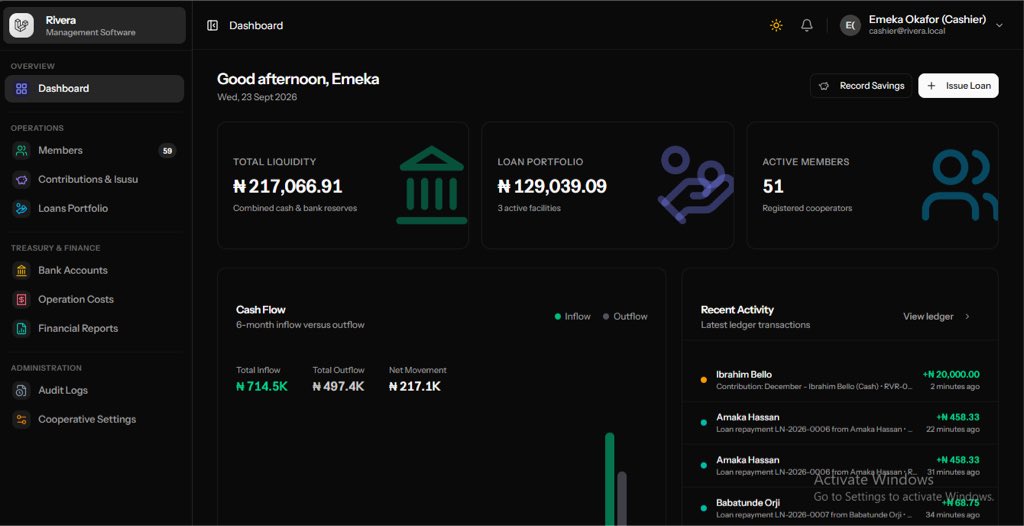Click the Total Liquidity bank building icon
Screen dimensions: 1024x526
(x=431, y=186)
